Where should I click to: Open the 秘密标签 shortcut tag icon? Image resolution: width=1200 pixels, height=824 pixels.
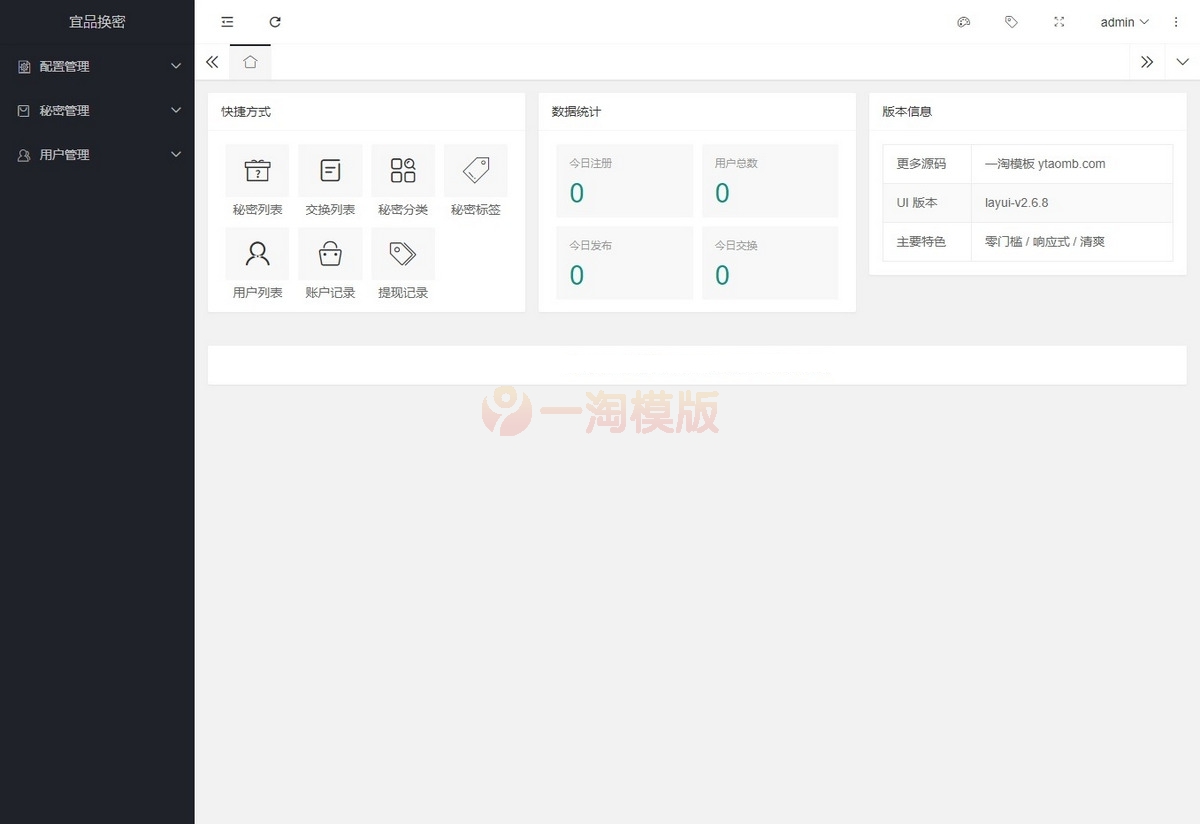pyautogui.click(x=476, y=171)
